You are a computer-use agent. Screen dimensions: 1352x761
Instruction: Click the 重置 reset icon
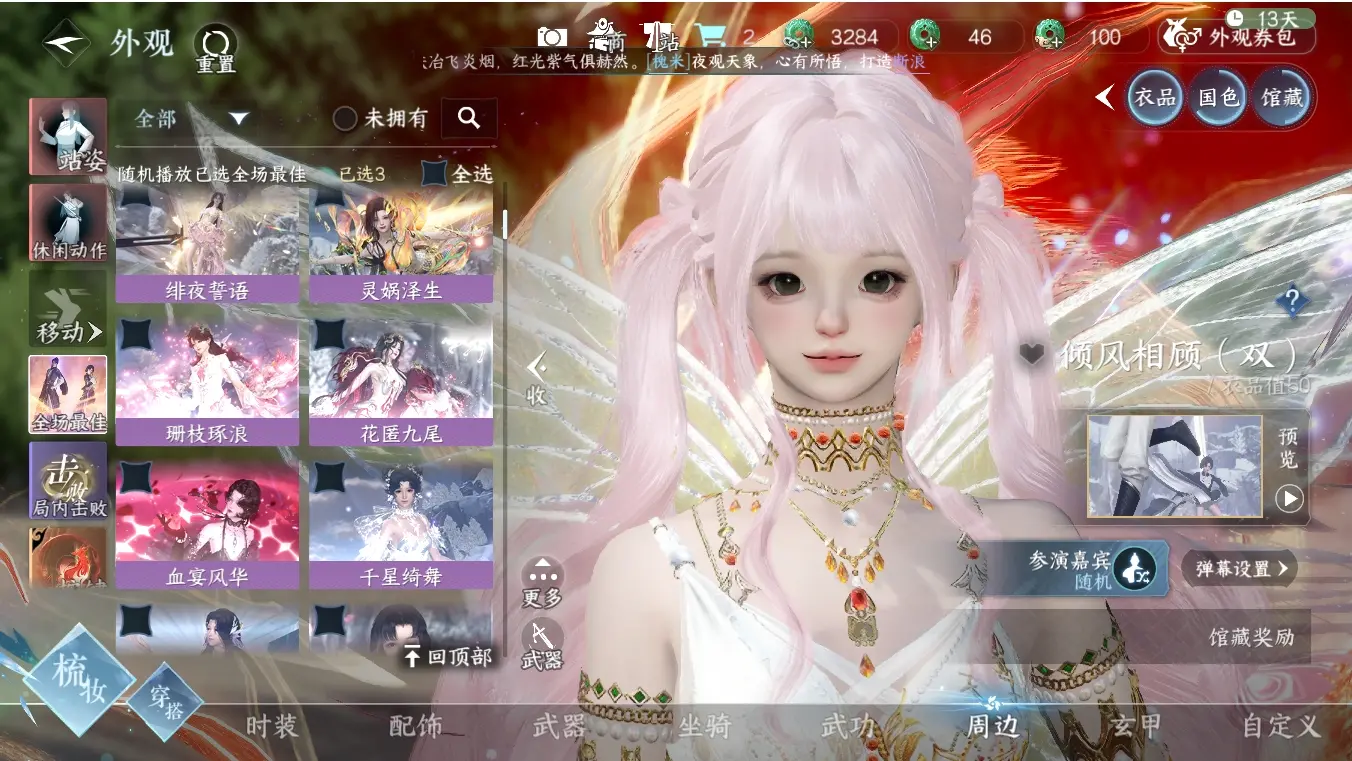[x=215, y=48]
